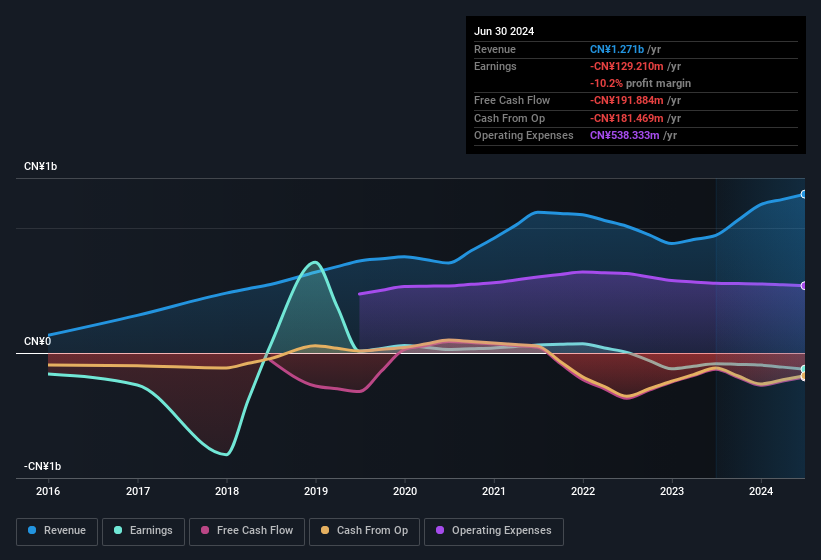
Task: Toggle the Earnings legend button
Action: point(143,531)
